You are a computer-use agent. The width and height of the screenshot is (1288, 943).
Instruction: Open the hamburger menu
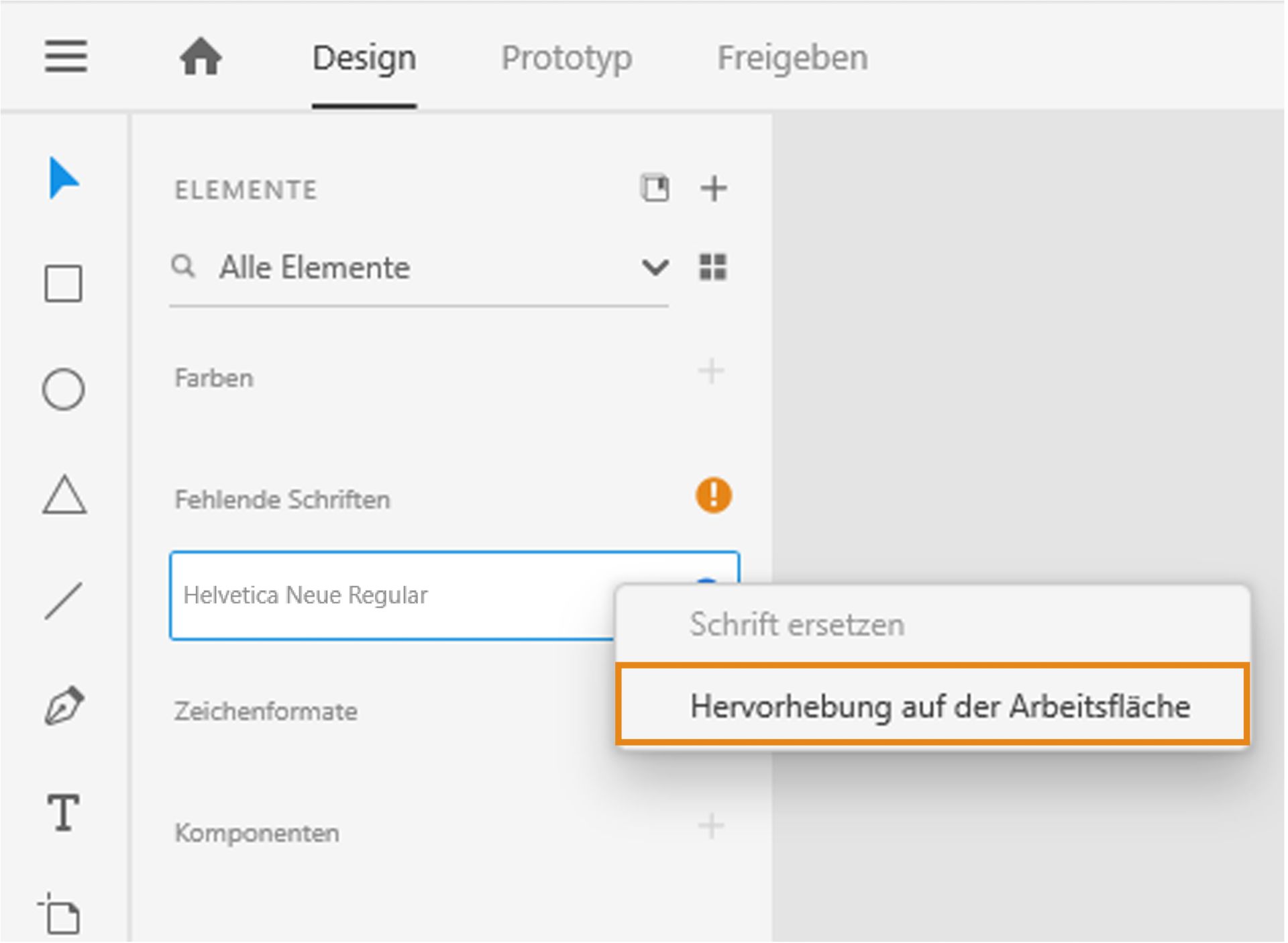tap(66, 57)
